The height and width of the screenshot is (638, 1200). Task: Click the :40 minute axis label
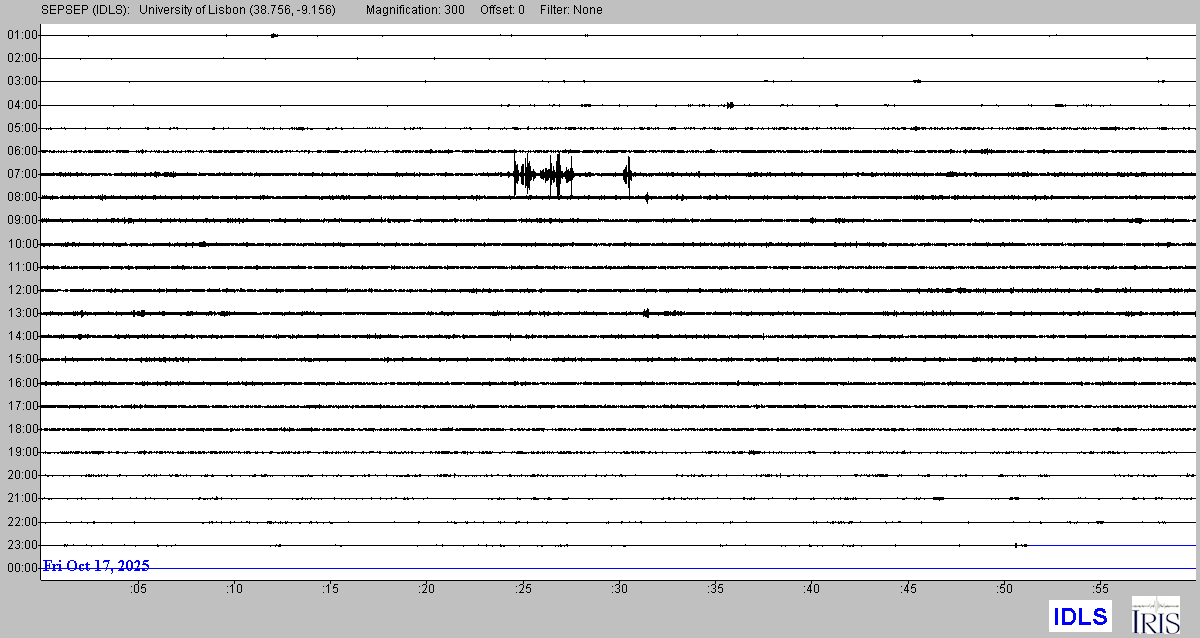click(x=811, y=589)
